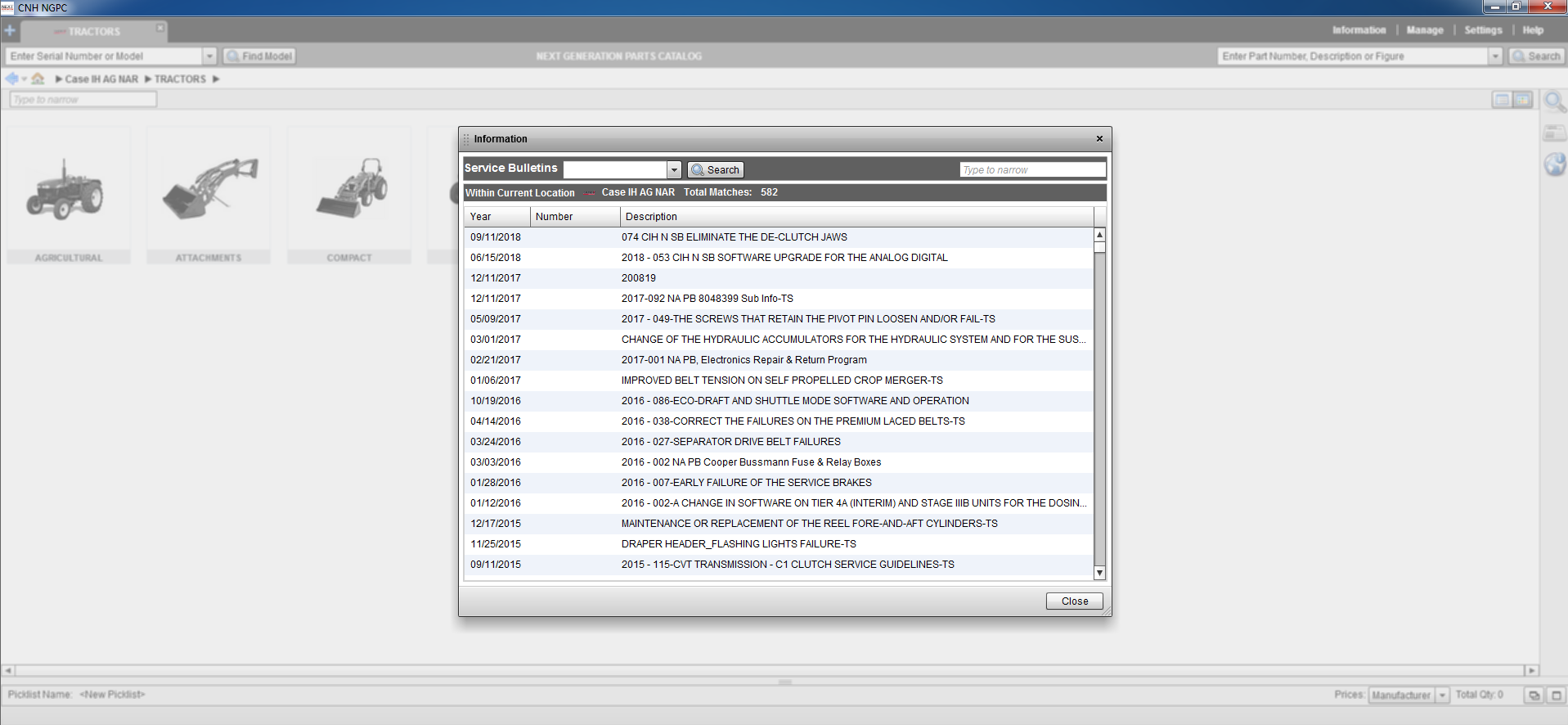Select 'EARLY FAILURE OF THE SERVICE BRAKES' bulletin
This screenshot has width=1568, height=725.
779,483
